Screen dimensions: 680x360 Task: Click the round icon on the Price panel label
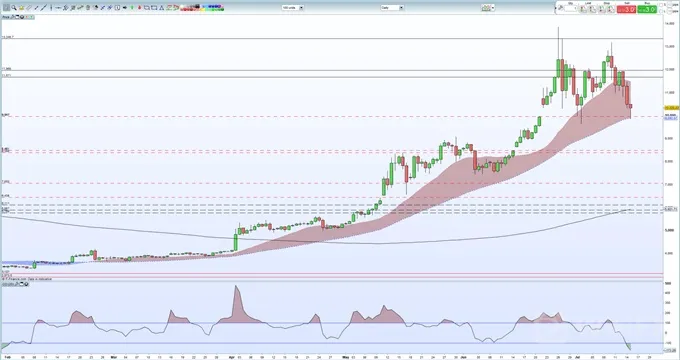coord(22,17)
